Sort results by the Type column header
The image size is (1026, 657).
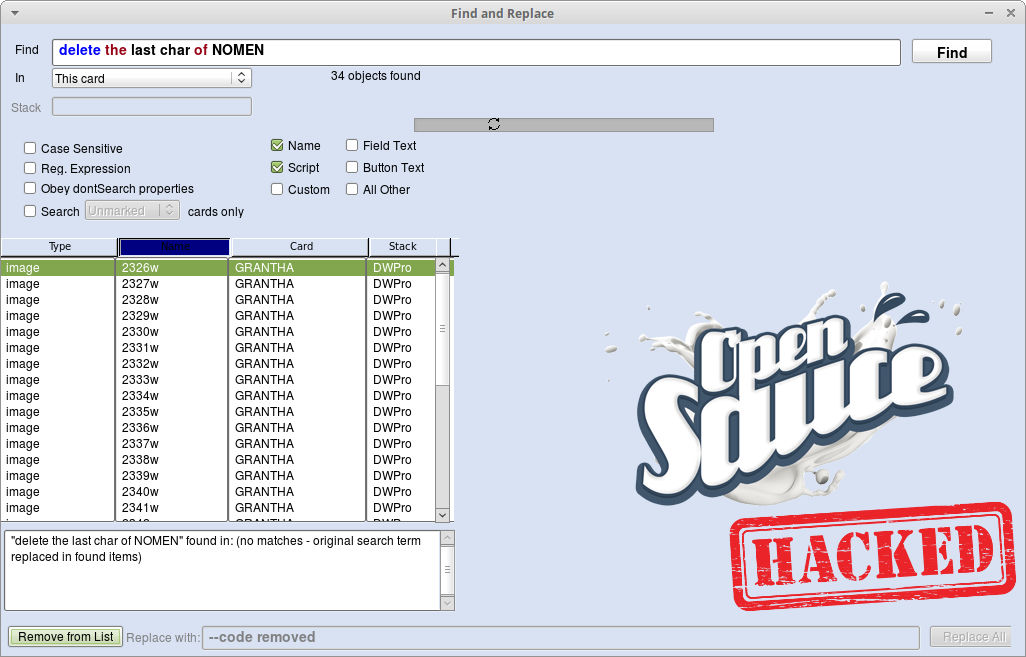pos(60,246)
